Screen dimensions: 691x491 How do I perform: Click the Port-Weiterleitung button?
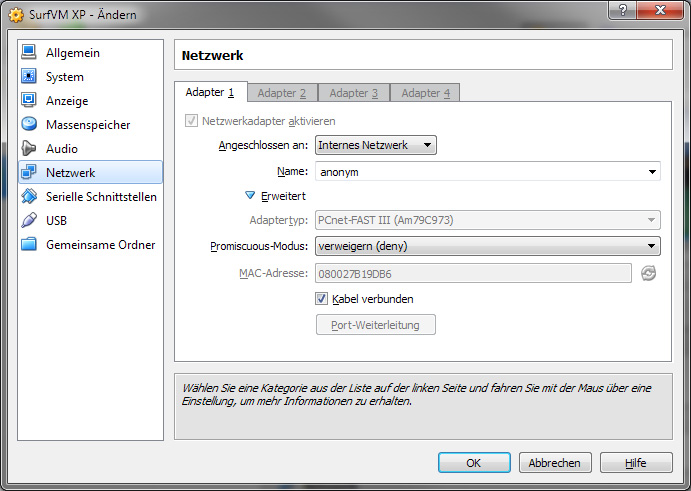[x=375, y=325]
